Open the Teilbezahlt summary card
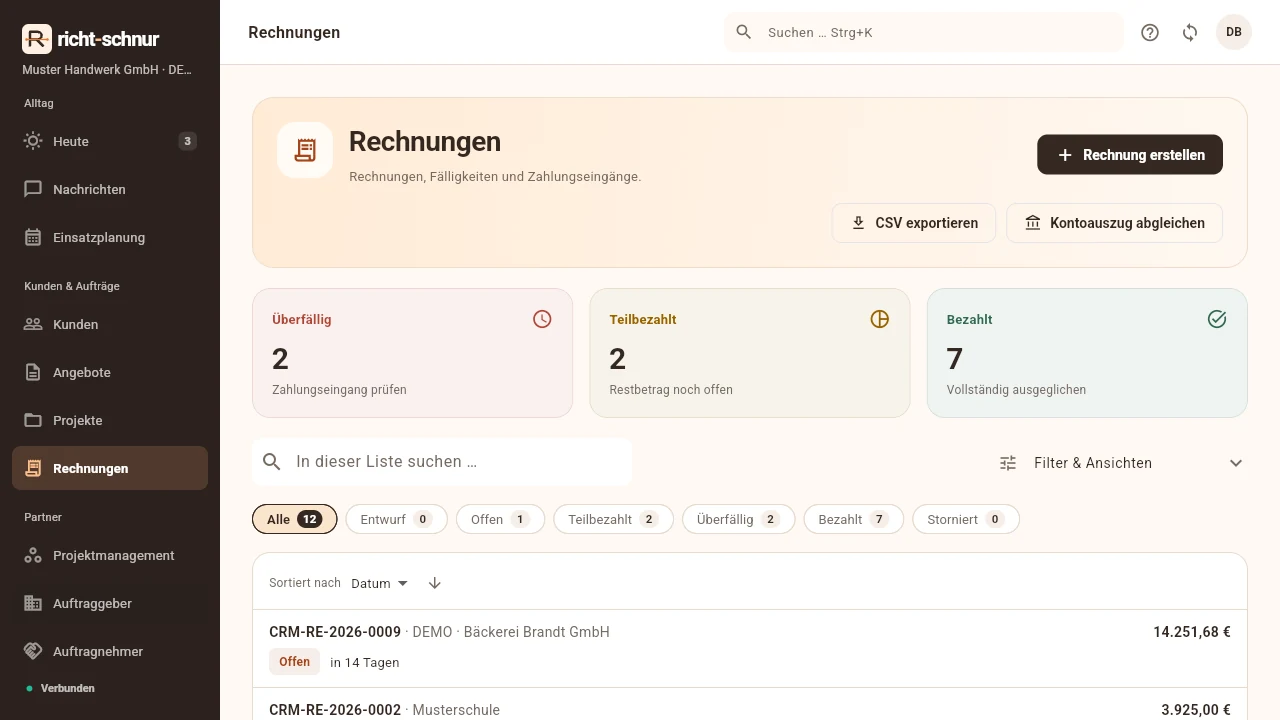The image size is (1280, 720). click(x=750, y=353)
